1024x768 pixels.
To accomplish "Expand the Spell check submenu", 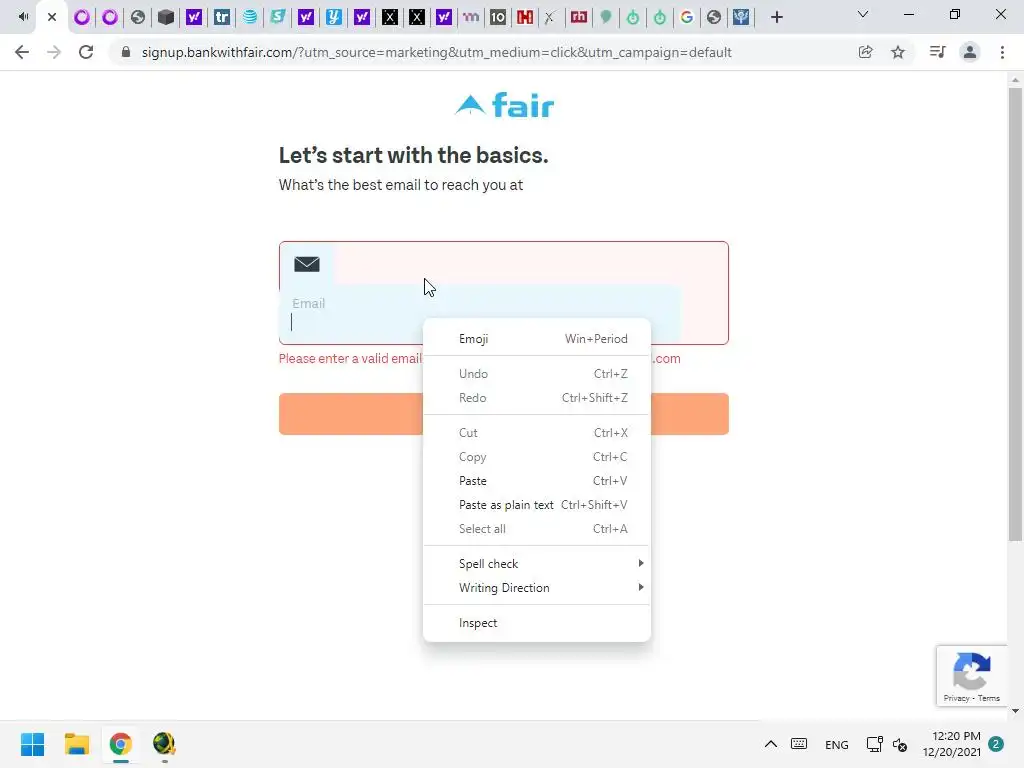I will [537, 564].
